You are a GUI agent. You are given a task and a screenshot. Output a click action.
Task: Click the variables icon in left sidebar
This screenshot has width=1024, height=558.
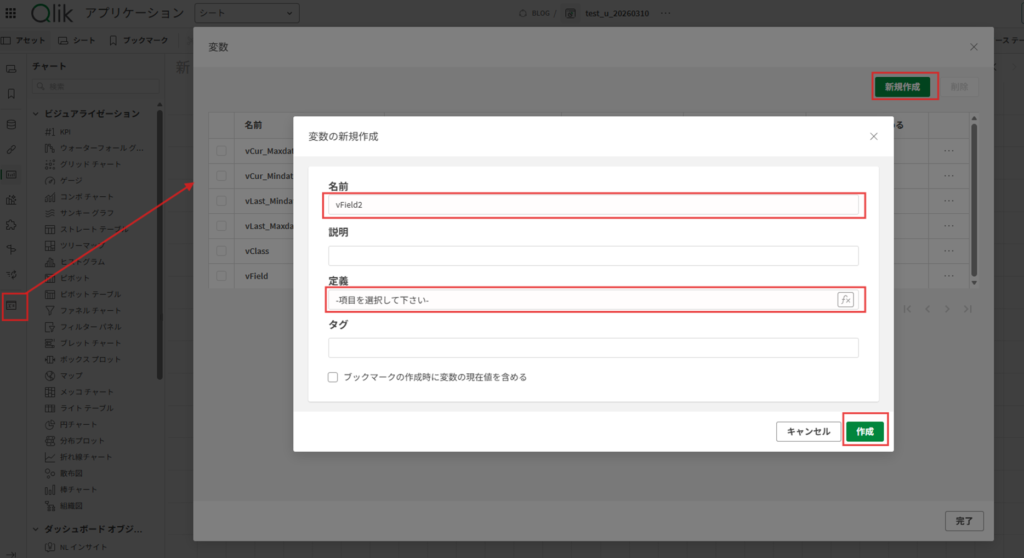pos(12,304)
